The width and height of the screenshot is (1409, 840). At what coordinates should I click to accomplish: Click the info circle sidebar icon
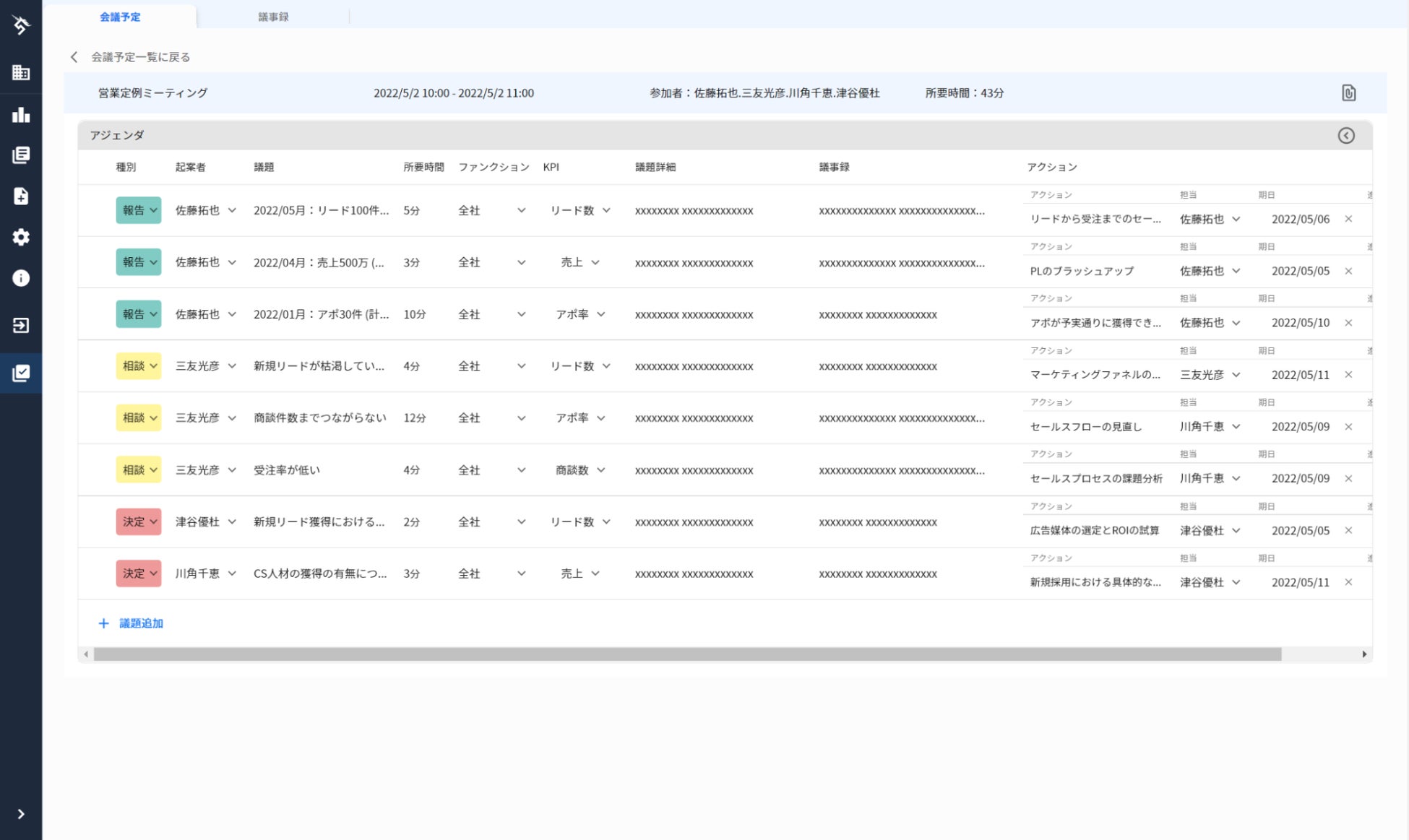[x=21, y=278]
